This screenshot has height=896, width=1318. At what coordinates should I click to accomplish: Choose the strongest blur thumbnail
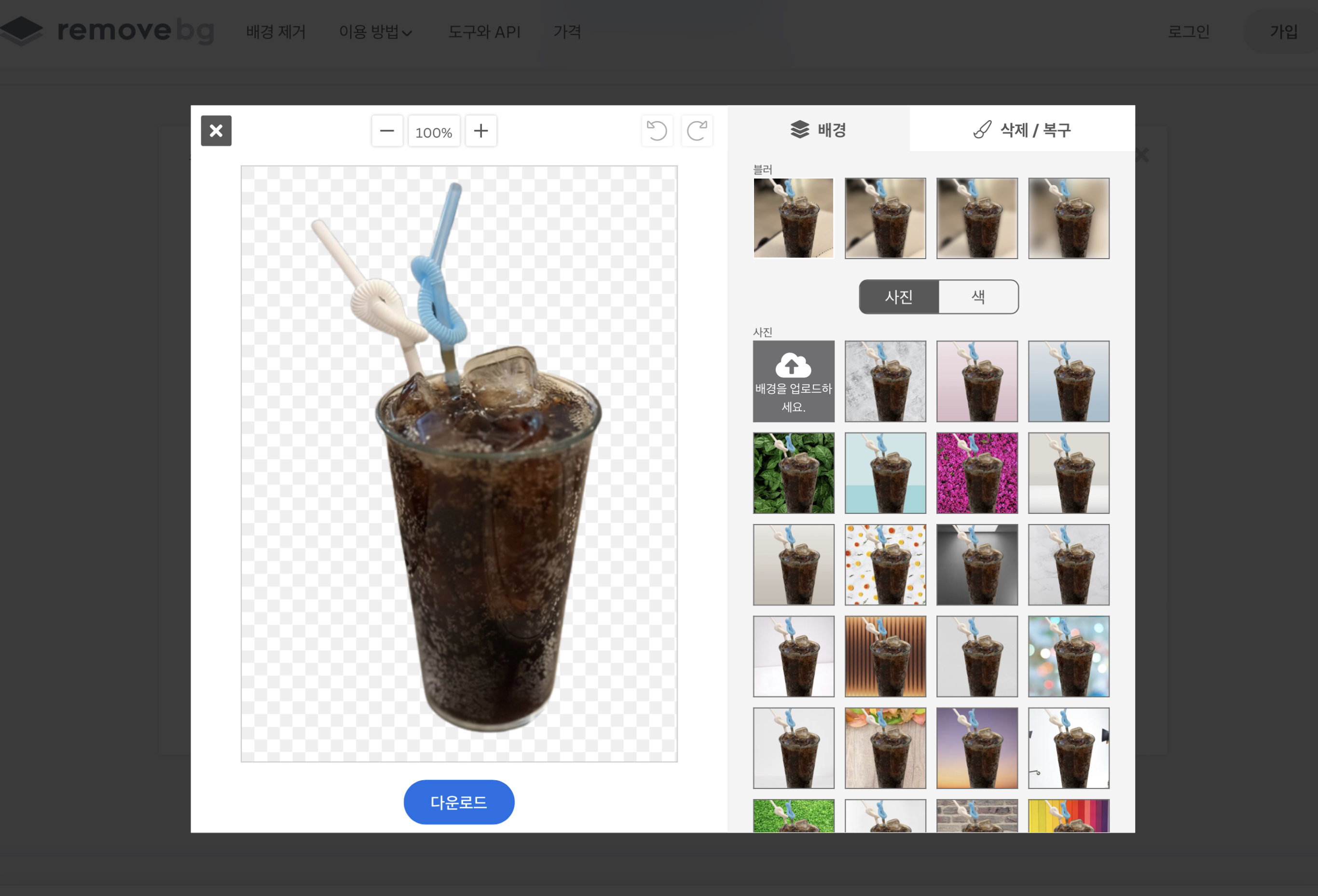(1069, 218)
